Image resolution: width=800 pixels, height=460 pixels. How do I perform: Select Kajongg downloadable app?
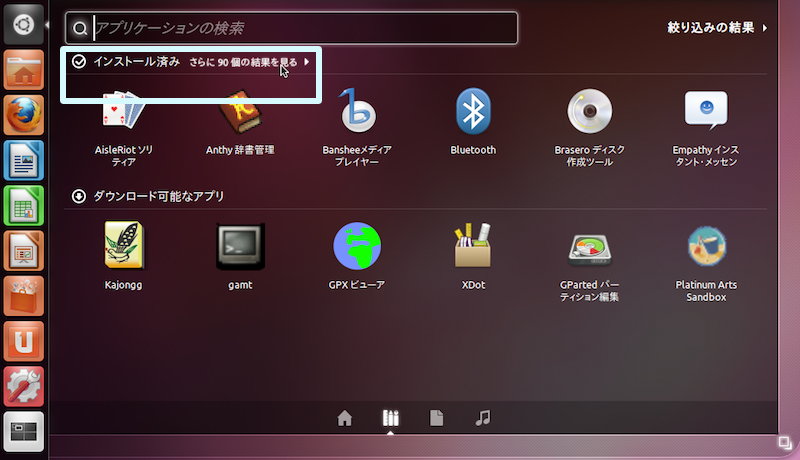coord(123,256)
